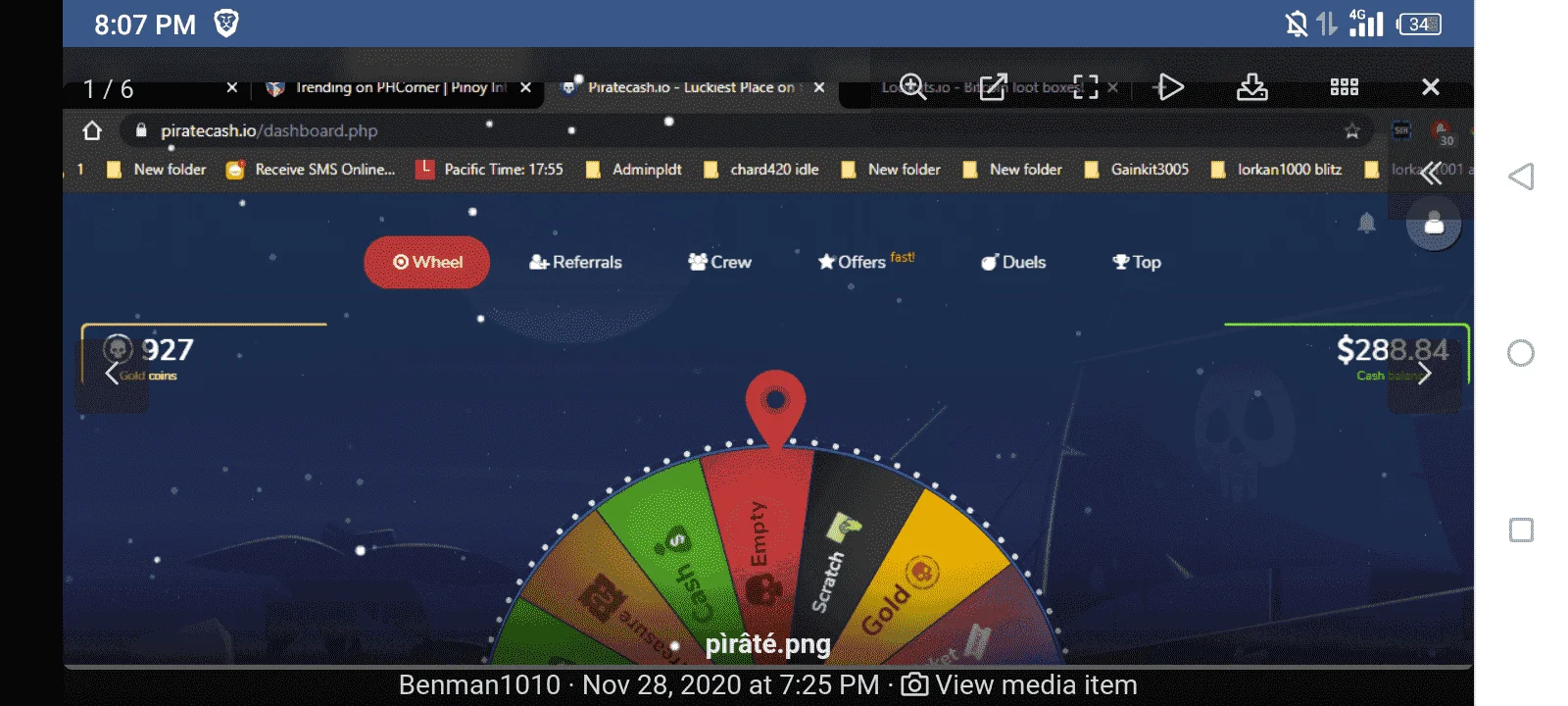Go to previous image arrow
This screenshot has width=1568, height=706.
(112, 374)
